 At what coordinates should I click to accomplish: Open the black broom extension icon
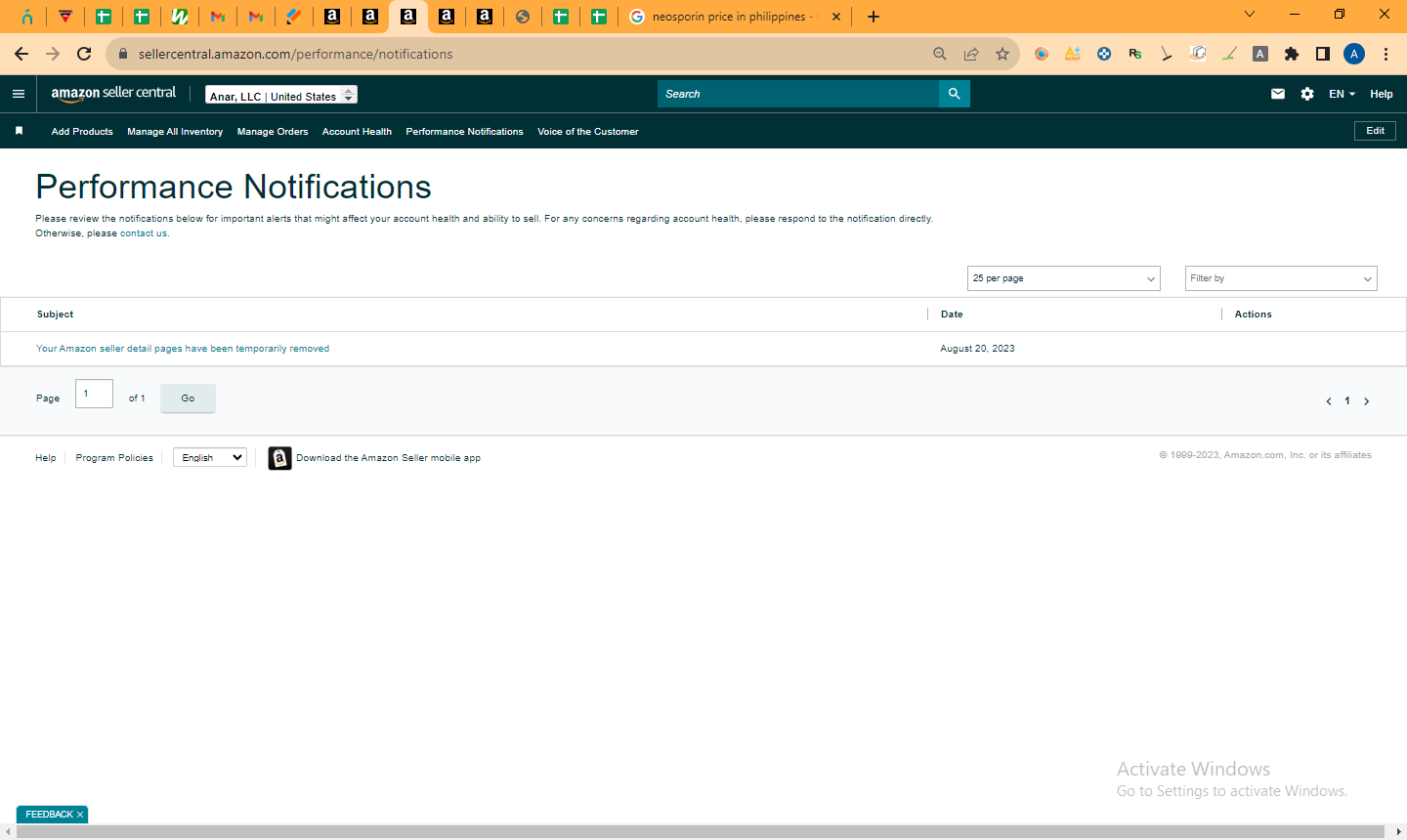1167,54
